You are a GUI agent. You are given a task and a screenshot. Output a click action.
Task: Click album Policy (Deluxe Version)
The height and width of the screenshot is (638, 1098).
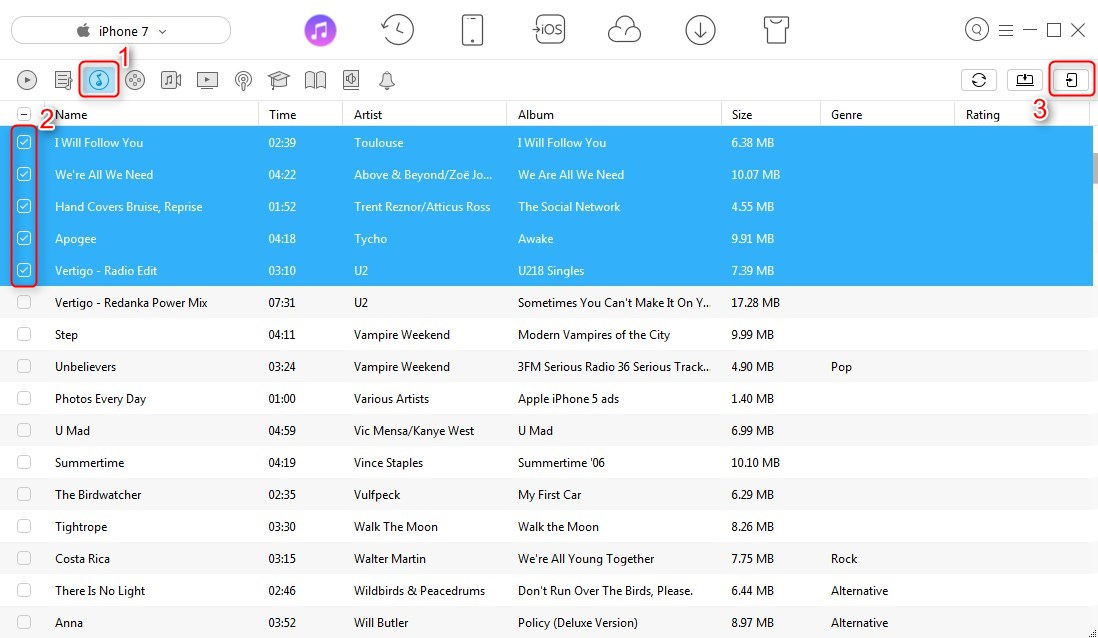[x=578, y=623]
